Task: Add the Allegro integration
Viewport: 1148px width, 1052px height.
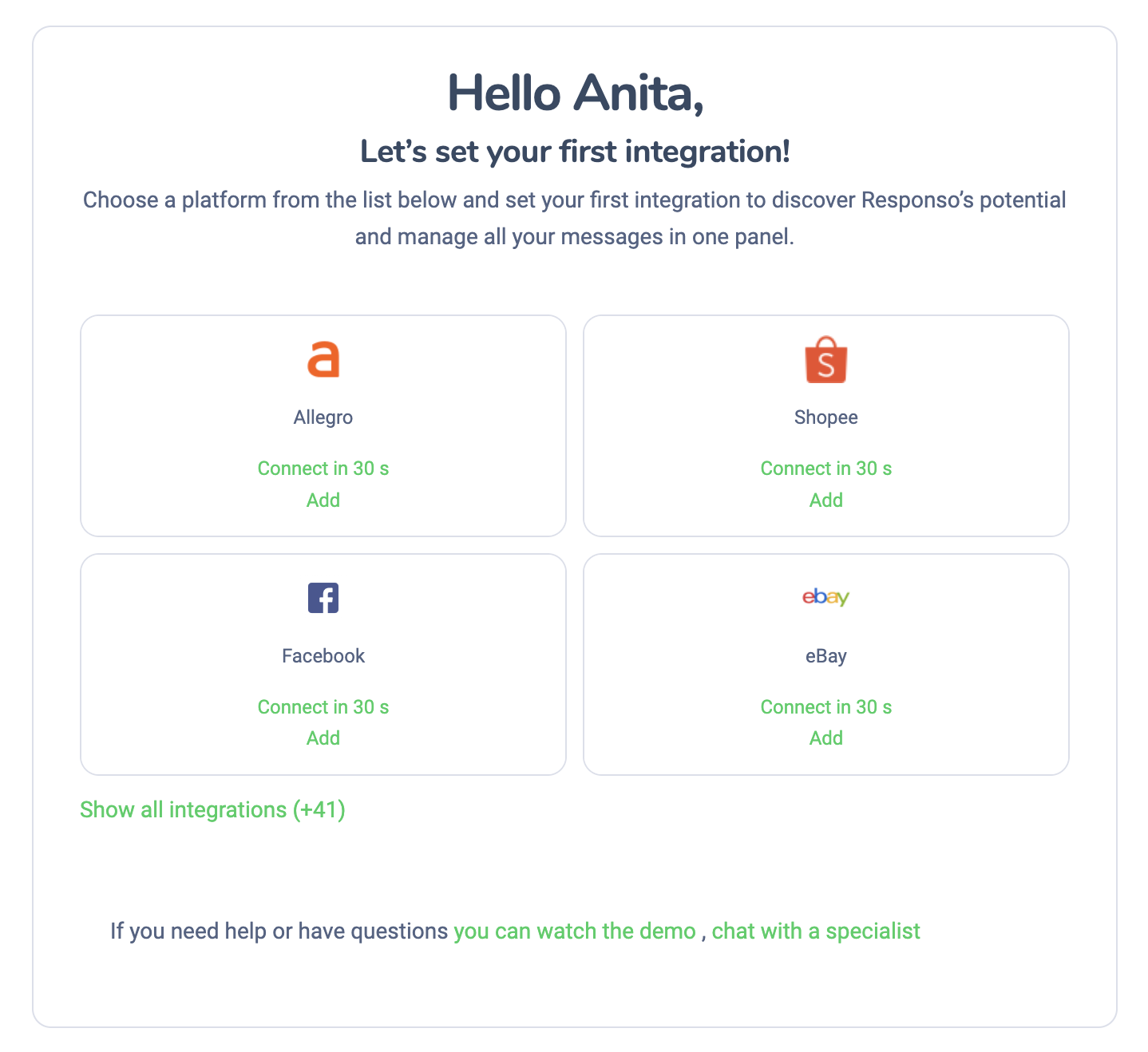Action: point(323,500)
